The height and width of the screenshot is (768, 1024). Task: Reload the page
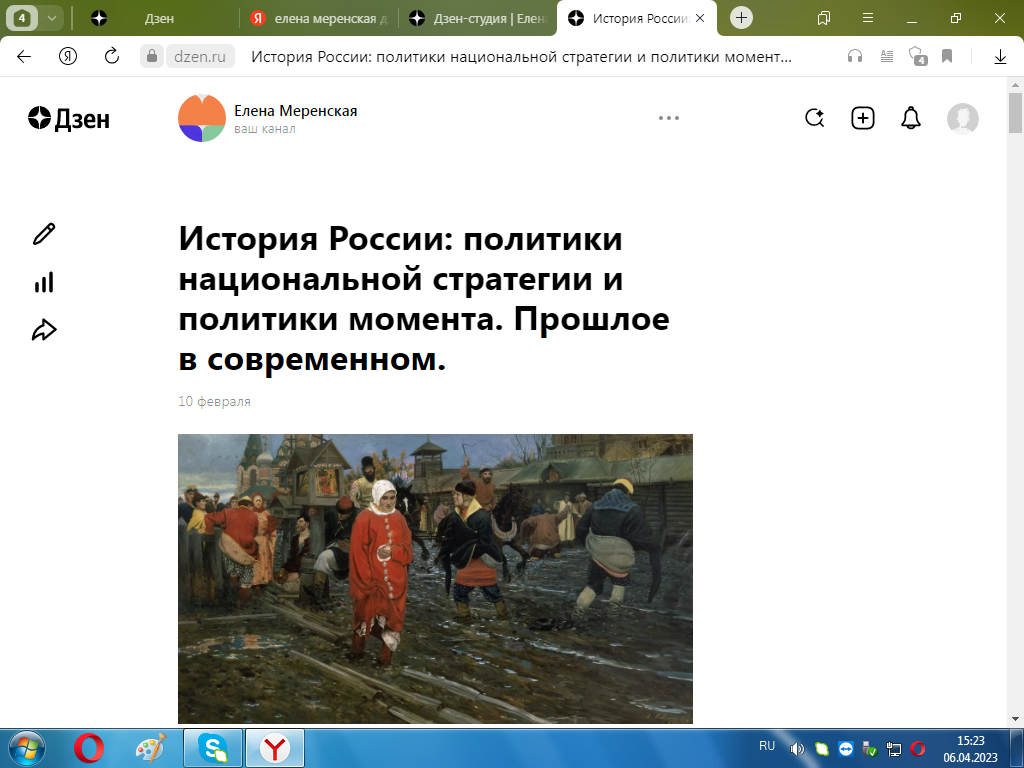tap(112, 57)
